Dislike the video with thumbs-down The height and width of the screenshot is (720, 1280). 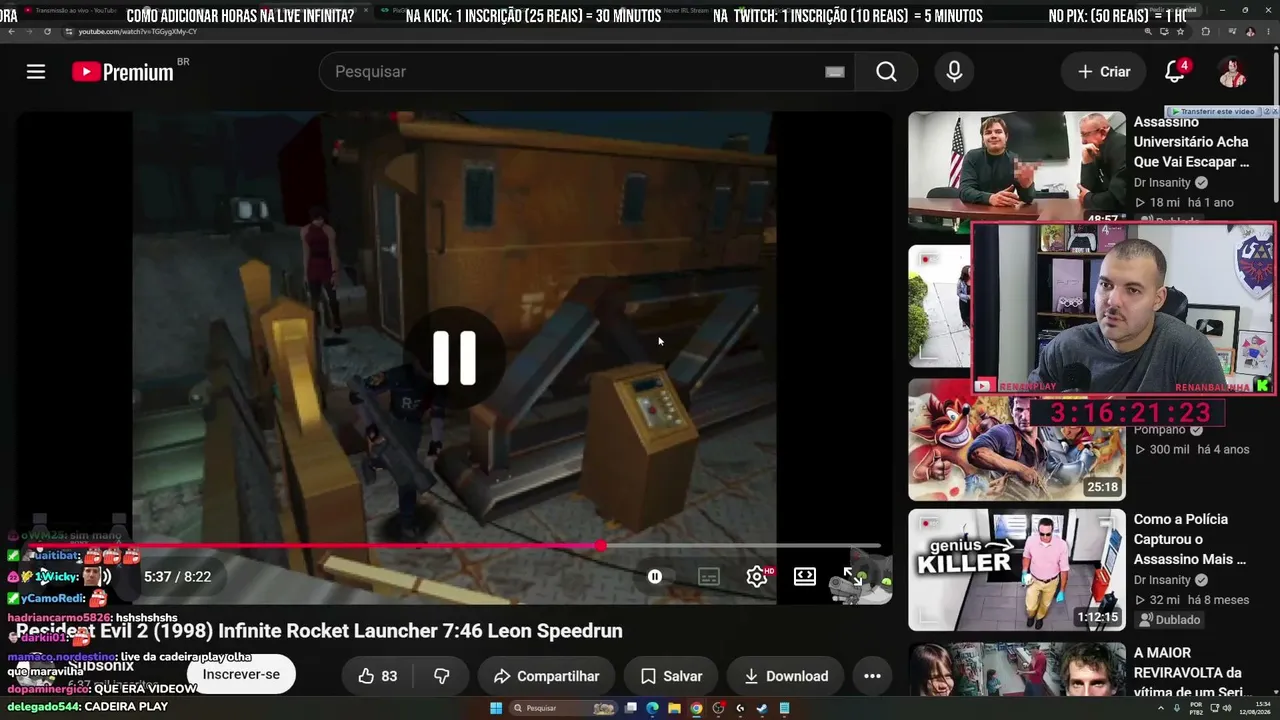[x=442, y=676]
